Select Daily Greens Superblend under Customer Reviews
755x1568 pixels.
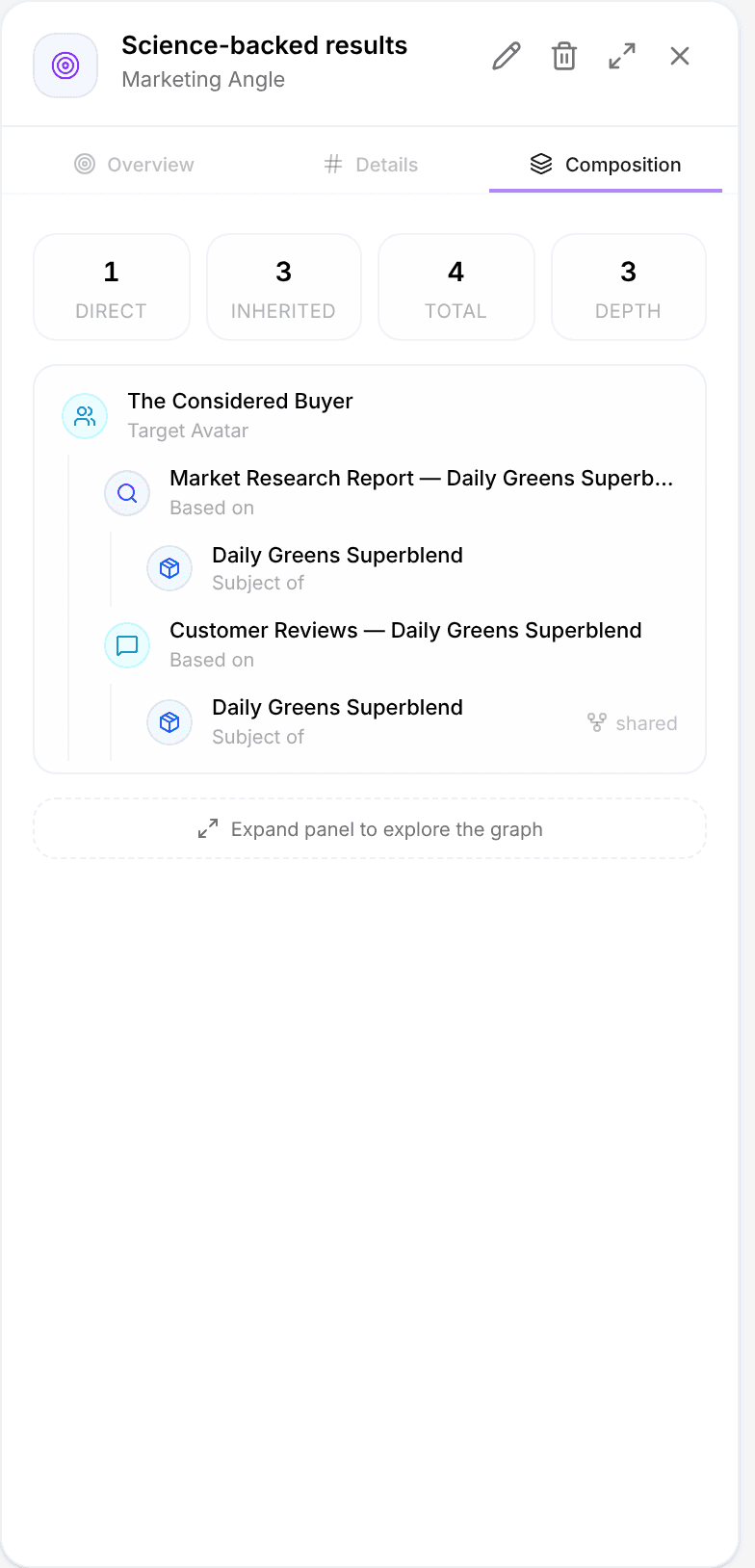coord(412,721)
